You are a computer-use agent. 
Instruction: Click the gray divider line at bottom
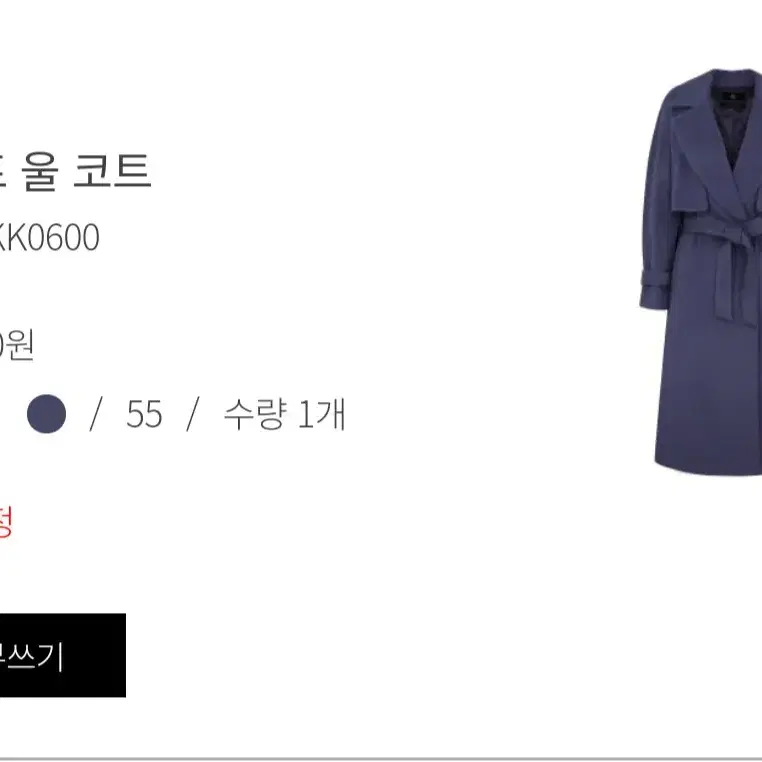pyautogui.click(x=381, y=758)
